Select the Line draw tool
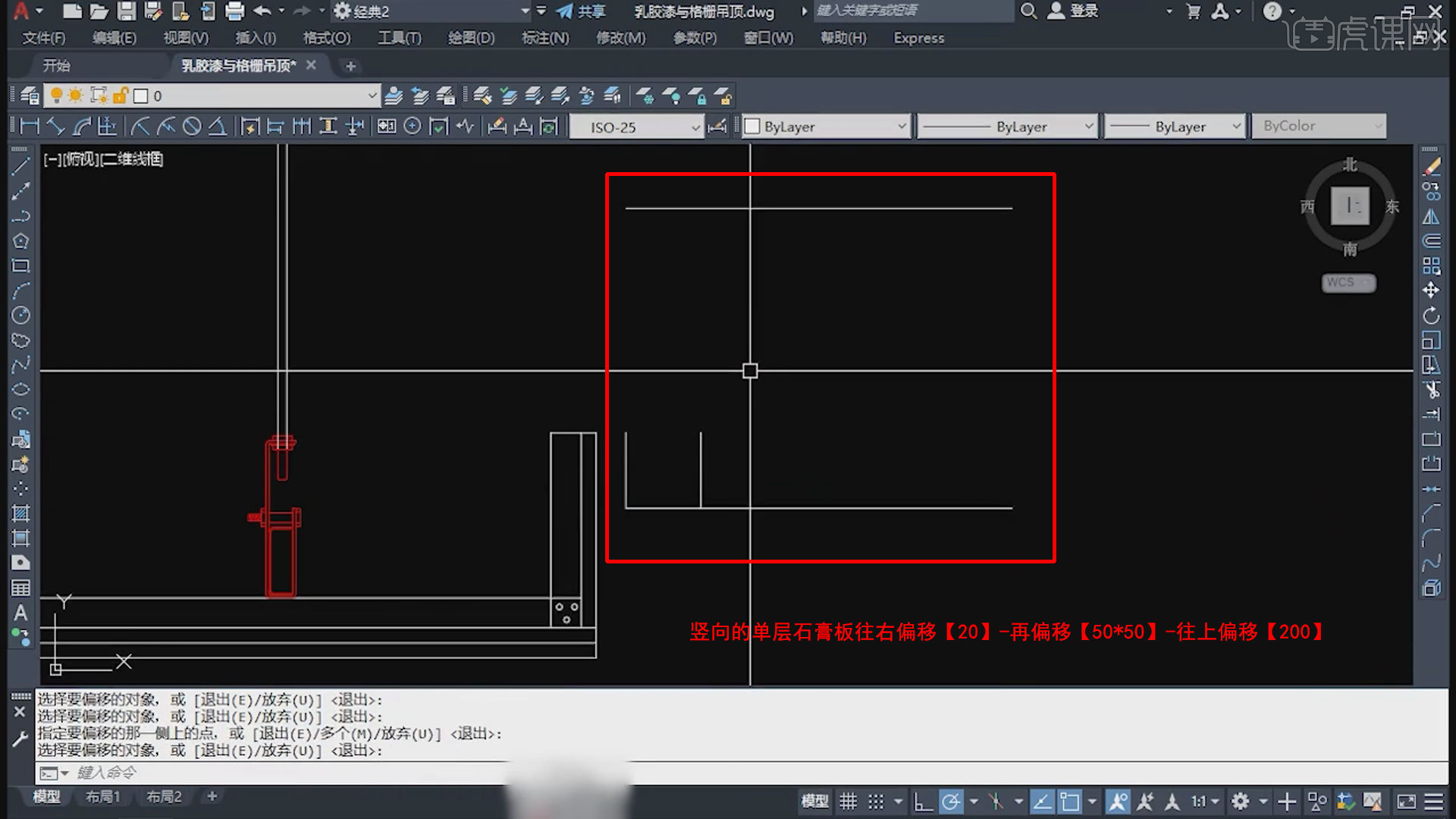 click(x=20, y=166)
